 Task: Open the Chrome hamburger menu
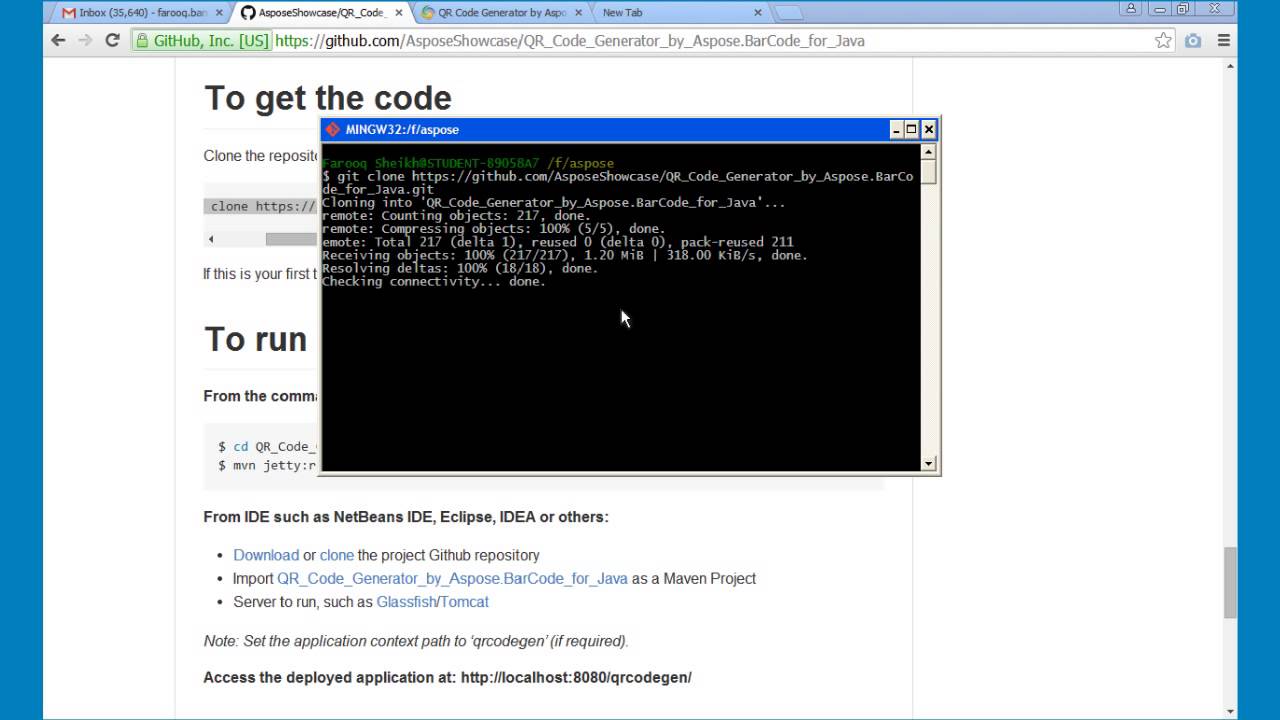click(1223, 41)
